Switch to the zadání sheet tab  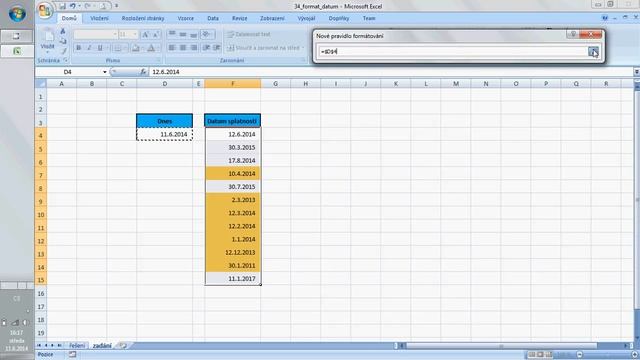tap(102, 346)
